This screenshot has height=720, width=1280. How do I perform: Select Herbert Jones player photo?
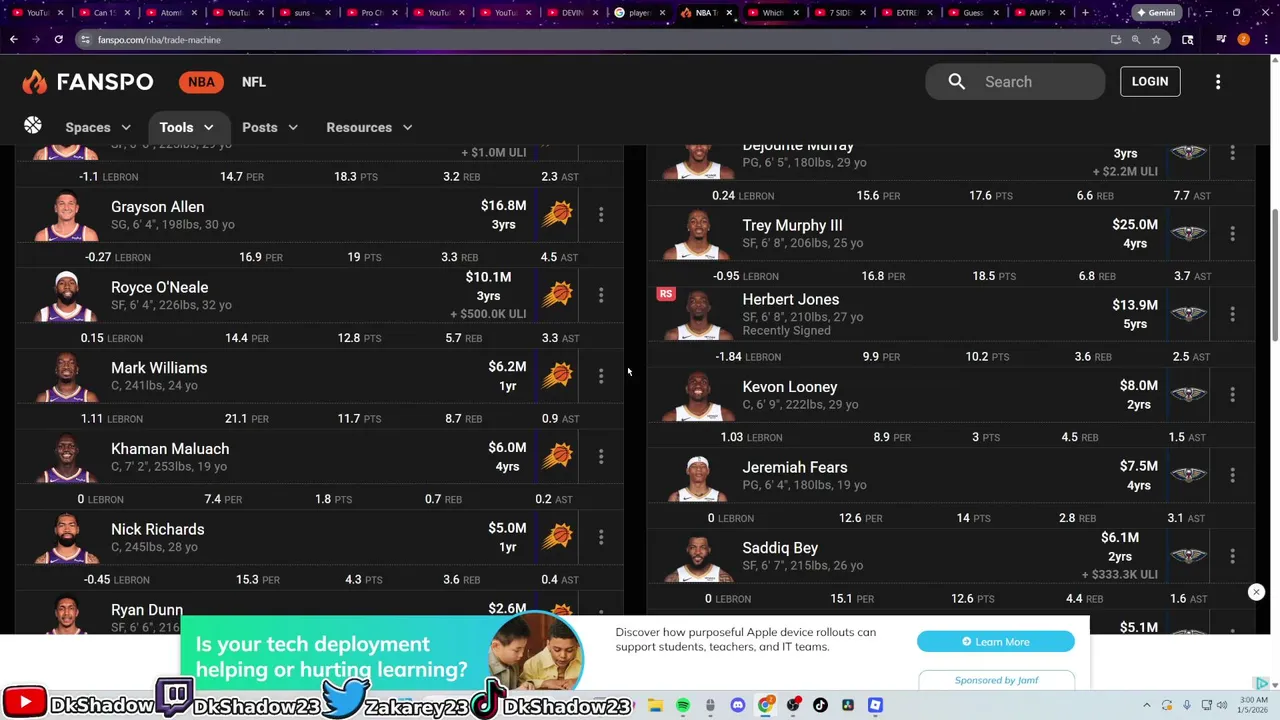[698, 315]
